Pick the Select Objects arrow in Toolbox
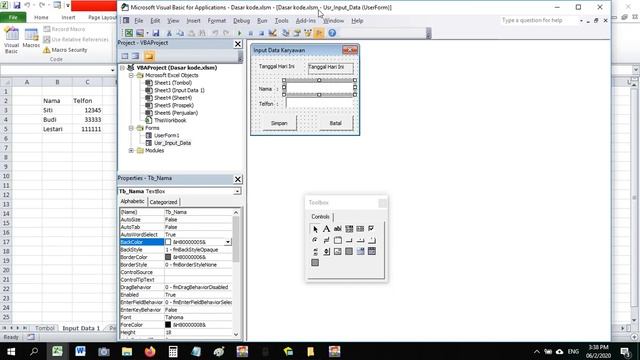The width and height of the screenshot is (640, 360). tap(315, 229)
